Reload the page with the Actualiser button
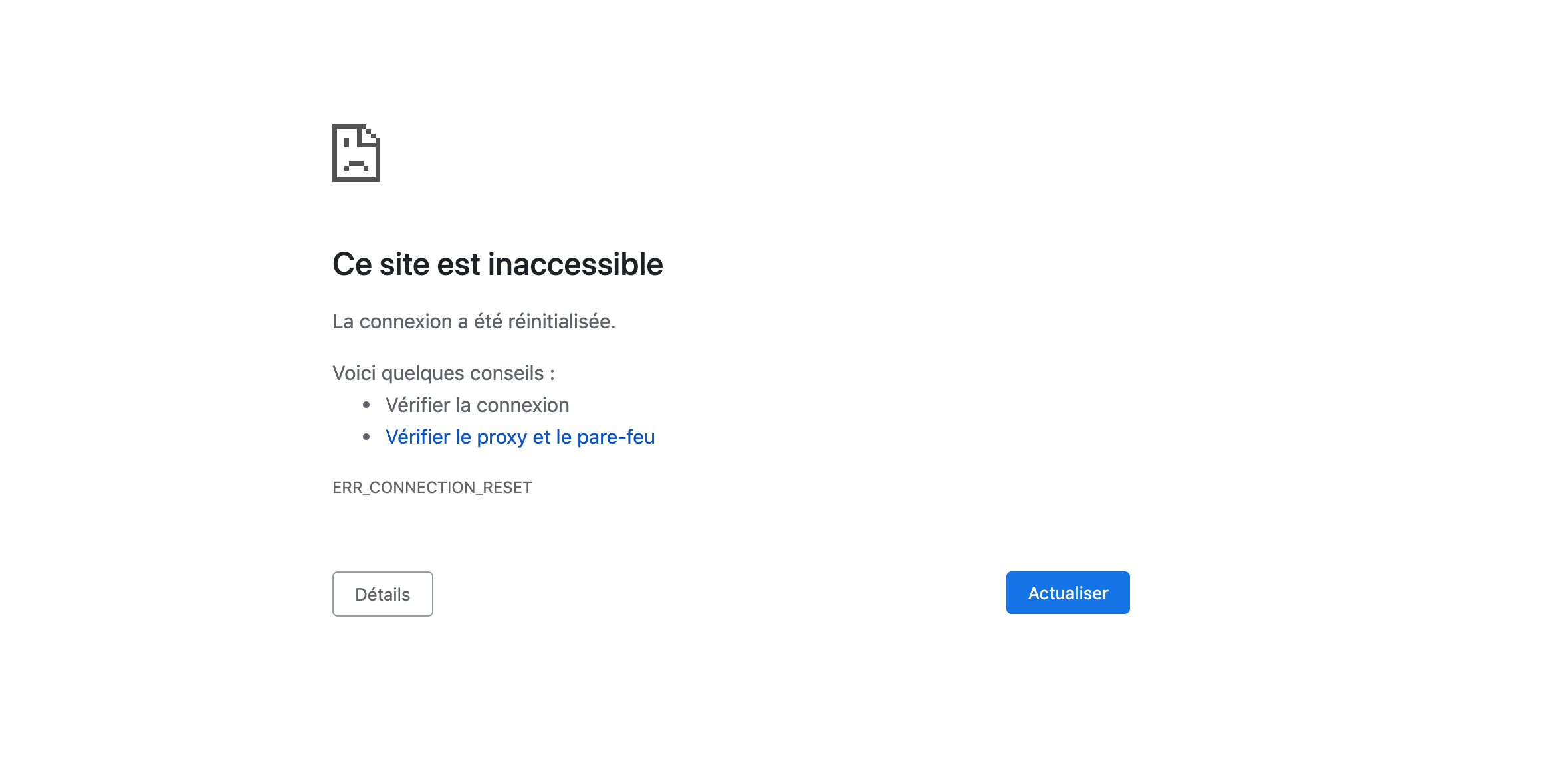 point(1067,593)
